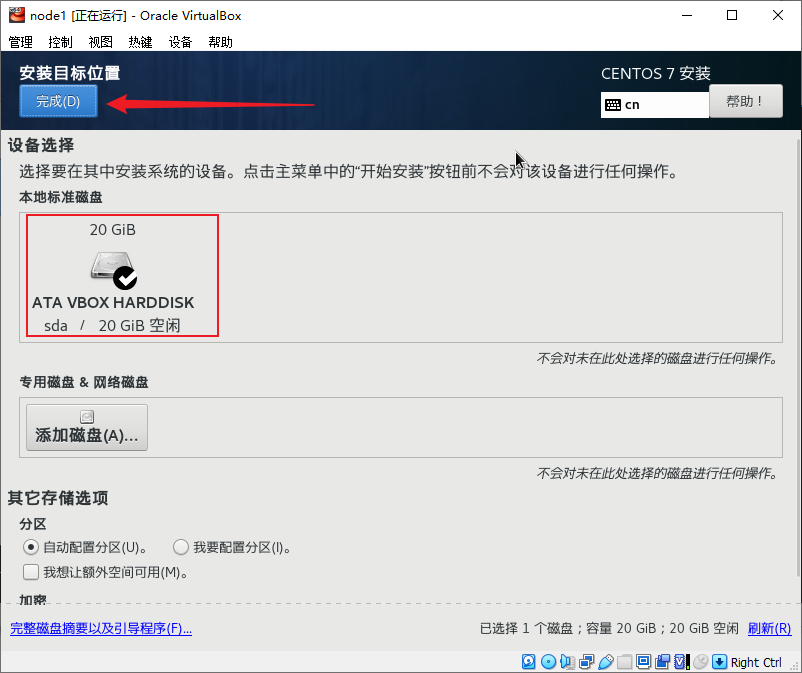Select the ATA VBOX HARDDISK drive icon

click(x=114, y=270)
